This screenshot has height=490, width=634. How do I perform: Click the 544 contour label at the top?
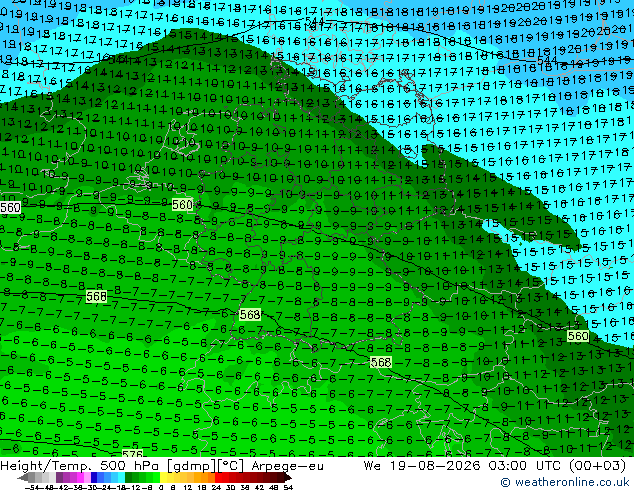point(314,21)
